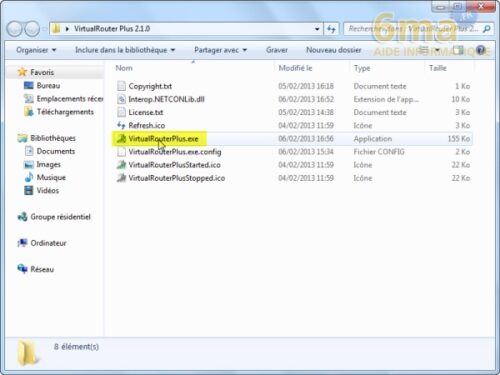The width and height of the screenshot is (500, 375).
Task: Click the Bibliothèques icon
Action: pyautogui.click(x=22, y=138)
